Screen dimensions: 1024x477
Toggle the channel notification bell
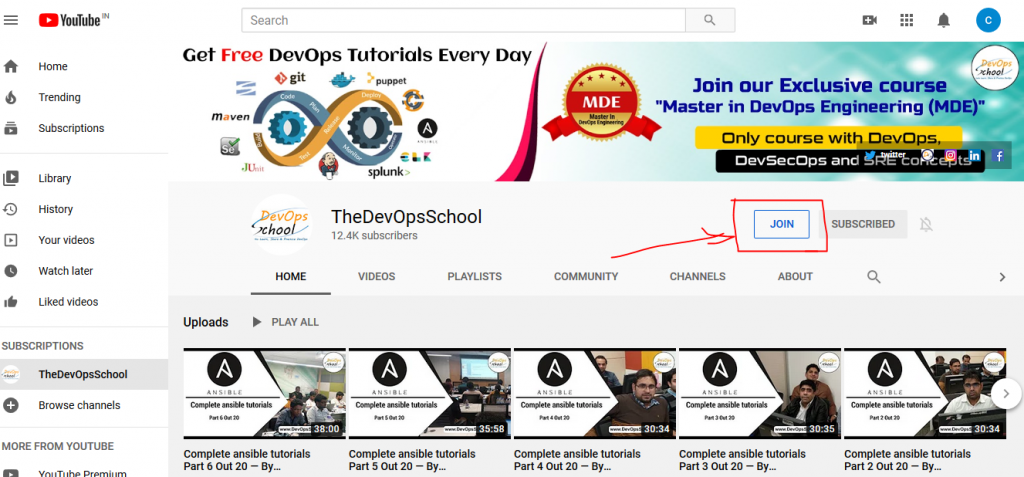pyautogui.click(x=925, y=225)
